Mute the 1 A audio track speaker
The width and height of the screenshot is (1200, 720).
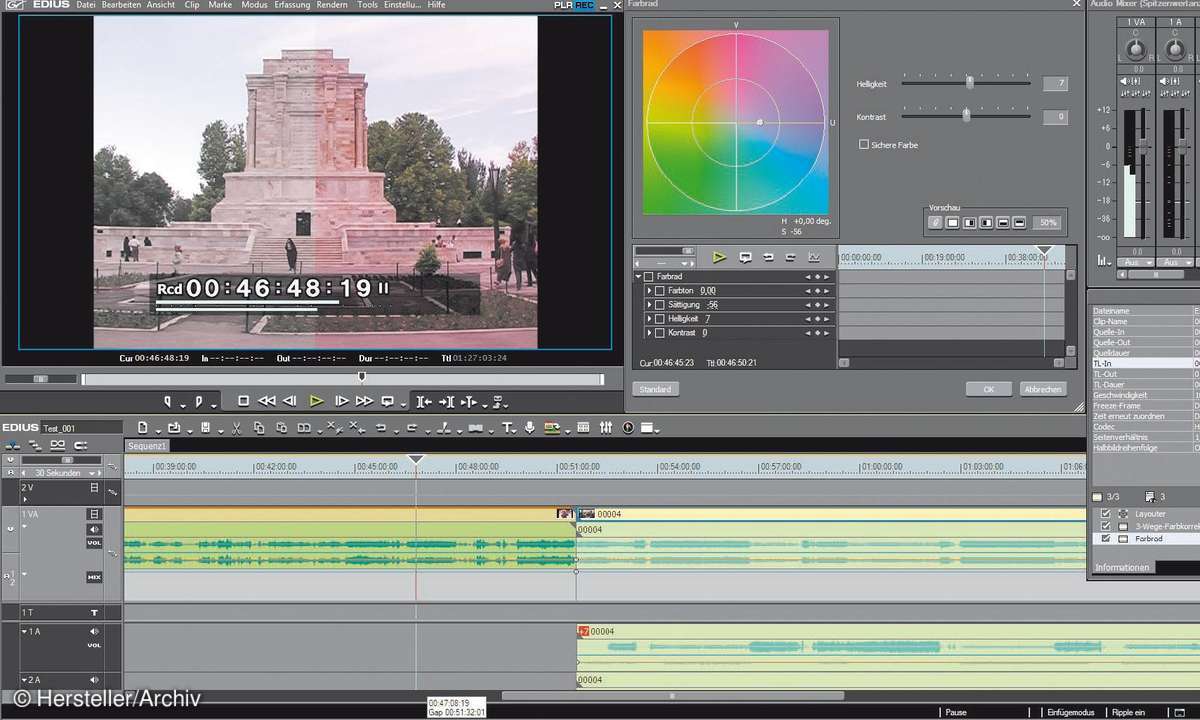point(94,632)
